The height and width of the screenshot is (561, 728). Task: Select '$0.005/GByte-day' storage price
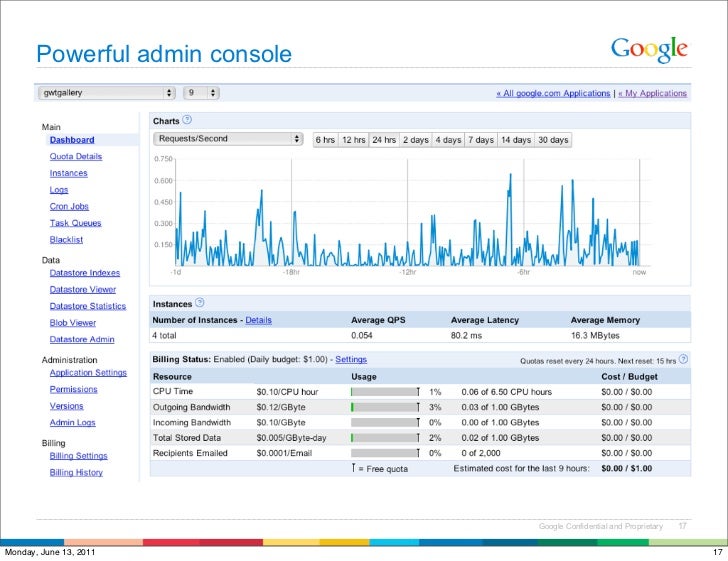(291, 438)
